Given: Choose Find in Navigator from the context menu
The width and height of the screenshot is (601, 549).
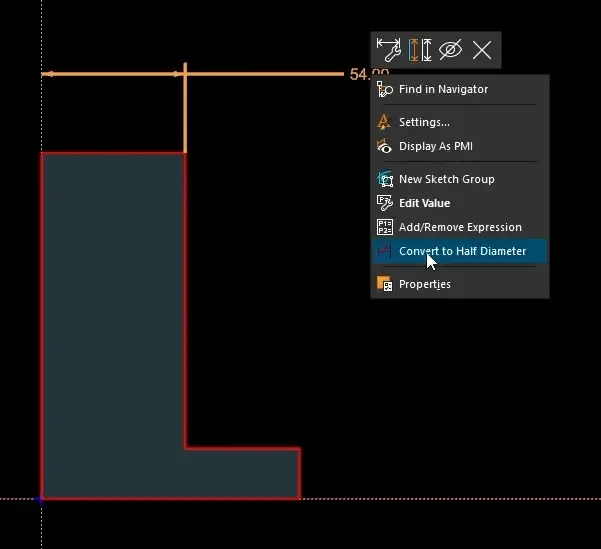Looking at the screenshot, I should (460, 89).
